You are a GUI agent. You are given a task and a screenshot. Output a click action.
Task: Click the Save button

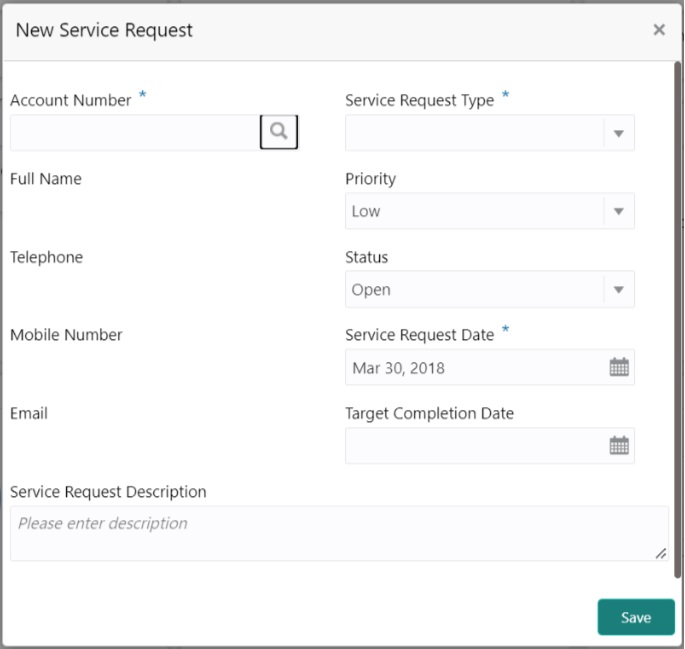pyautogui.click(x=636, y=617)
